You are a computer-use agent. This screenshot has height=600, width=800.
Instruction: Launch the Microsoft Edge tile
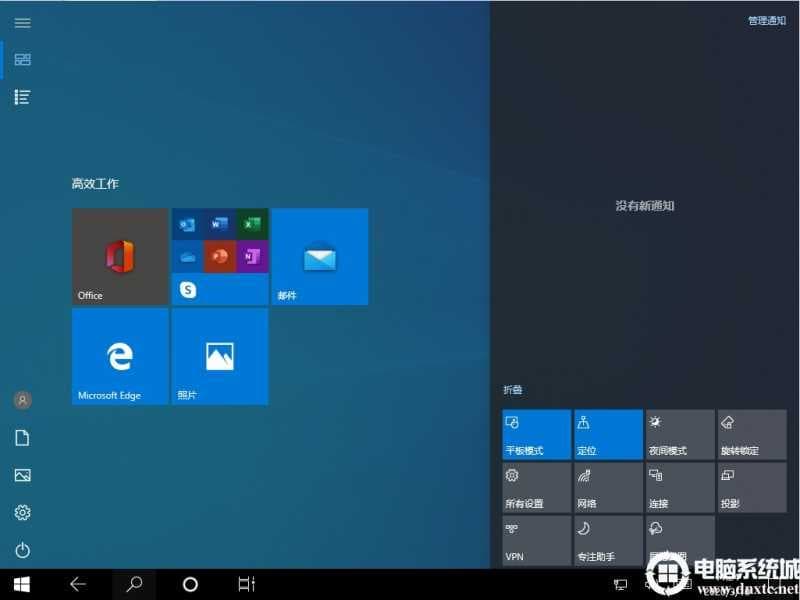pyautogui.click(x=120, y=356)
